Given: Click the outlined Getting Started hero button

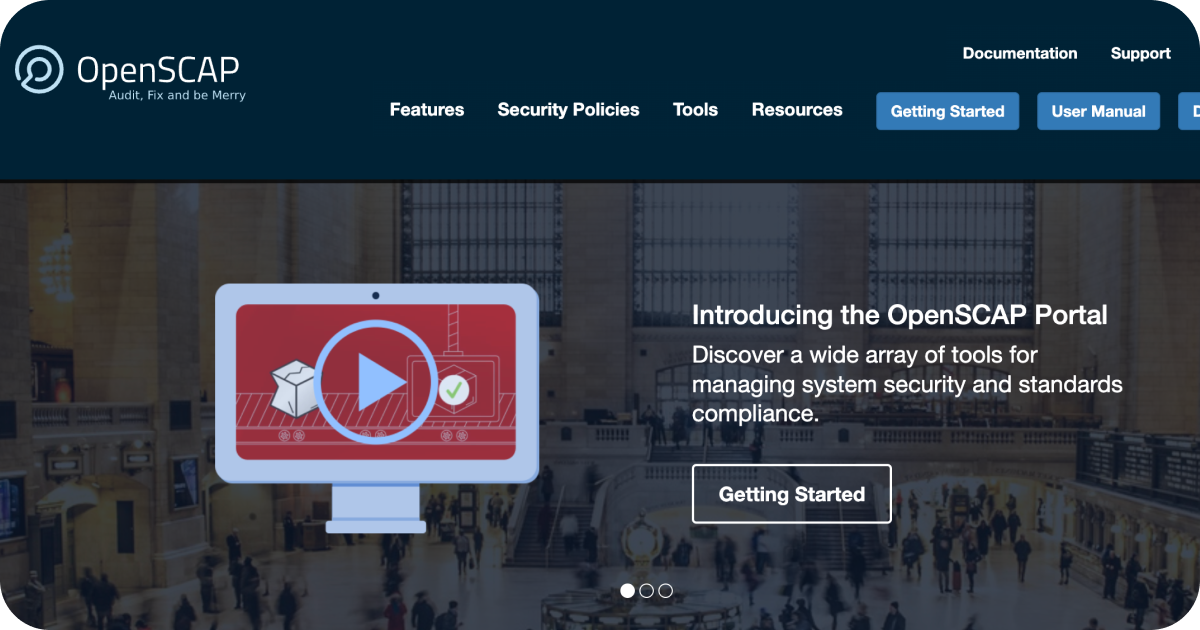Looking at the screenshot, I should pos(792,494).
